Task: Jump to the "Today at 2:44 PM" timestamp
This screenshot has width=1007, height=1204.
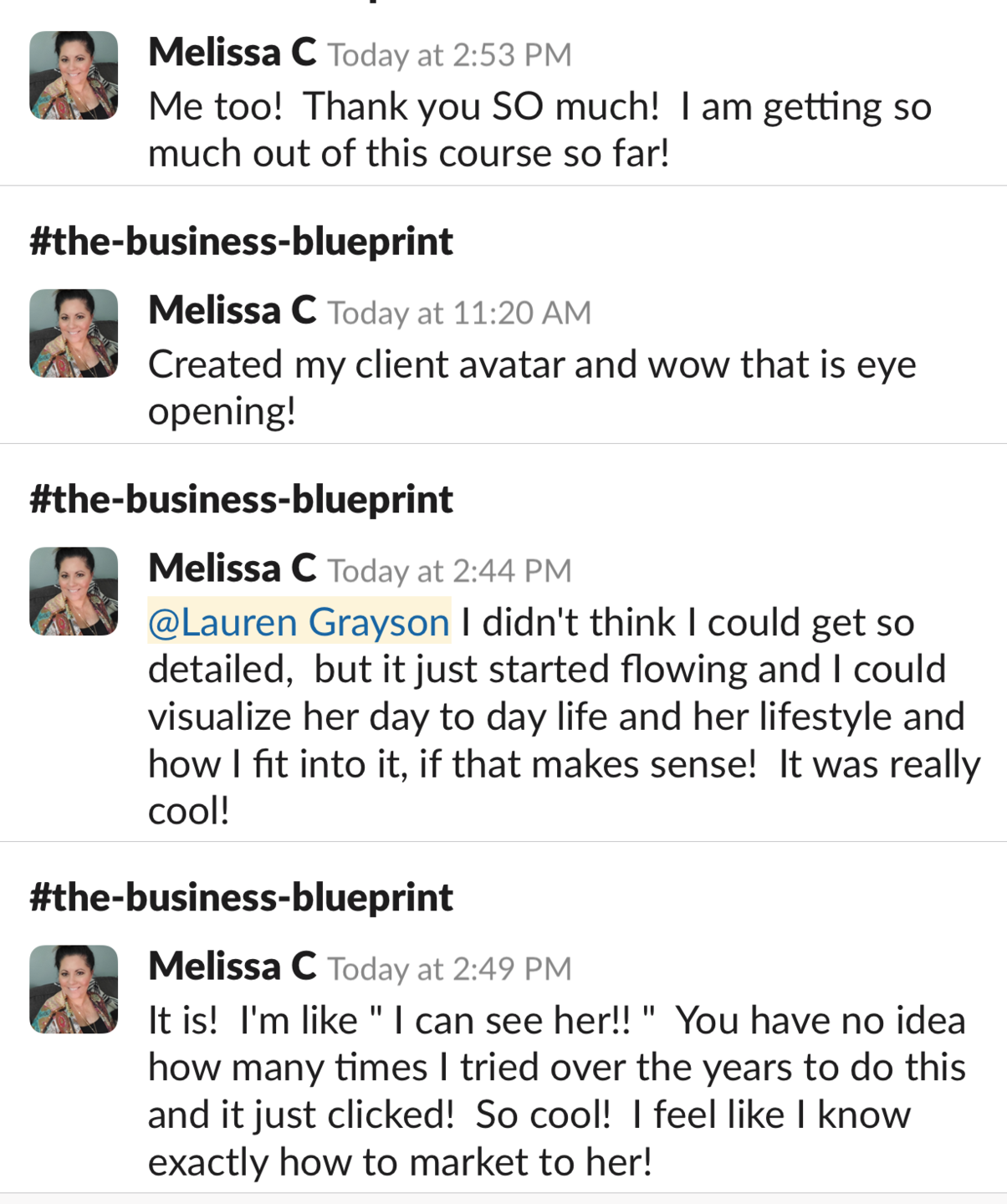Action: [449, 571]
